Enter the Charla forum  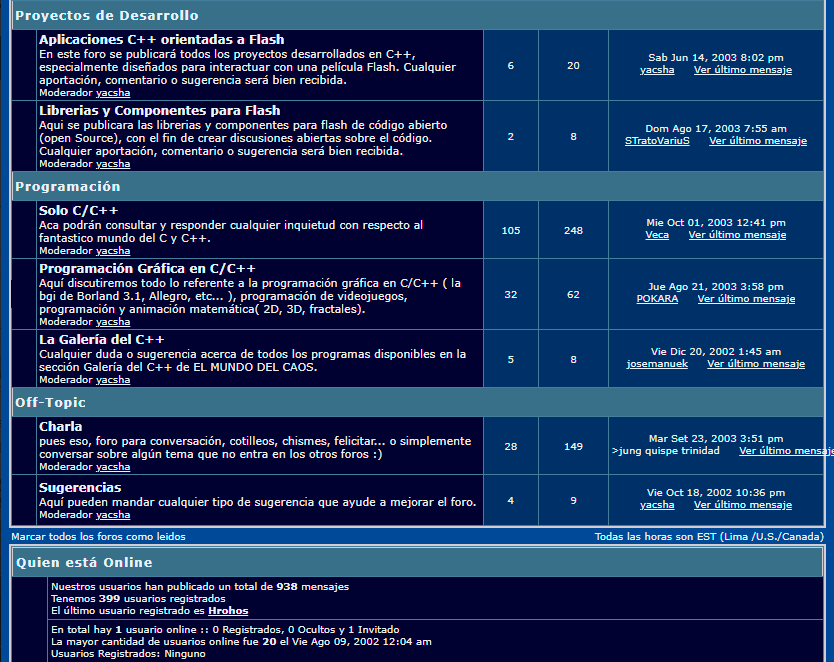pyautogui.click(x=60, y=426)
